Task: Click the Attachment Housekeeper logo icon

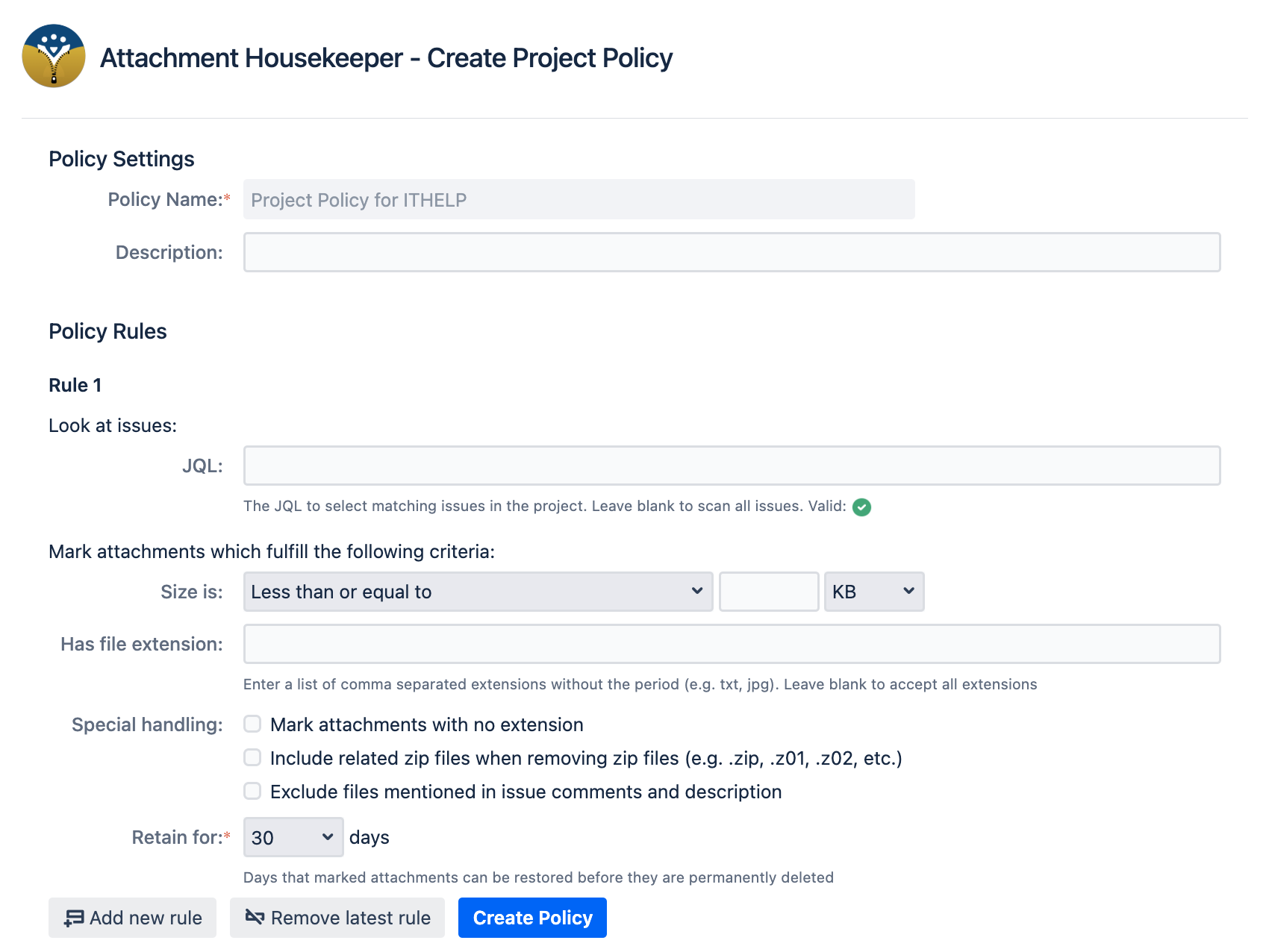Action: click(54, 57)
